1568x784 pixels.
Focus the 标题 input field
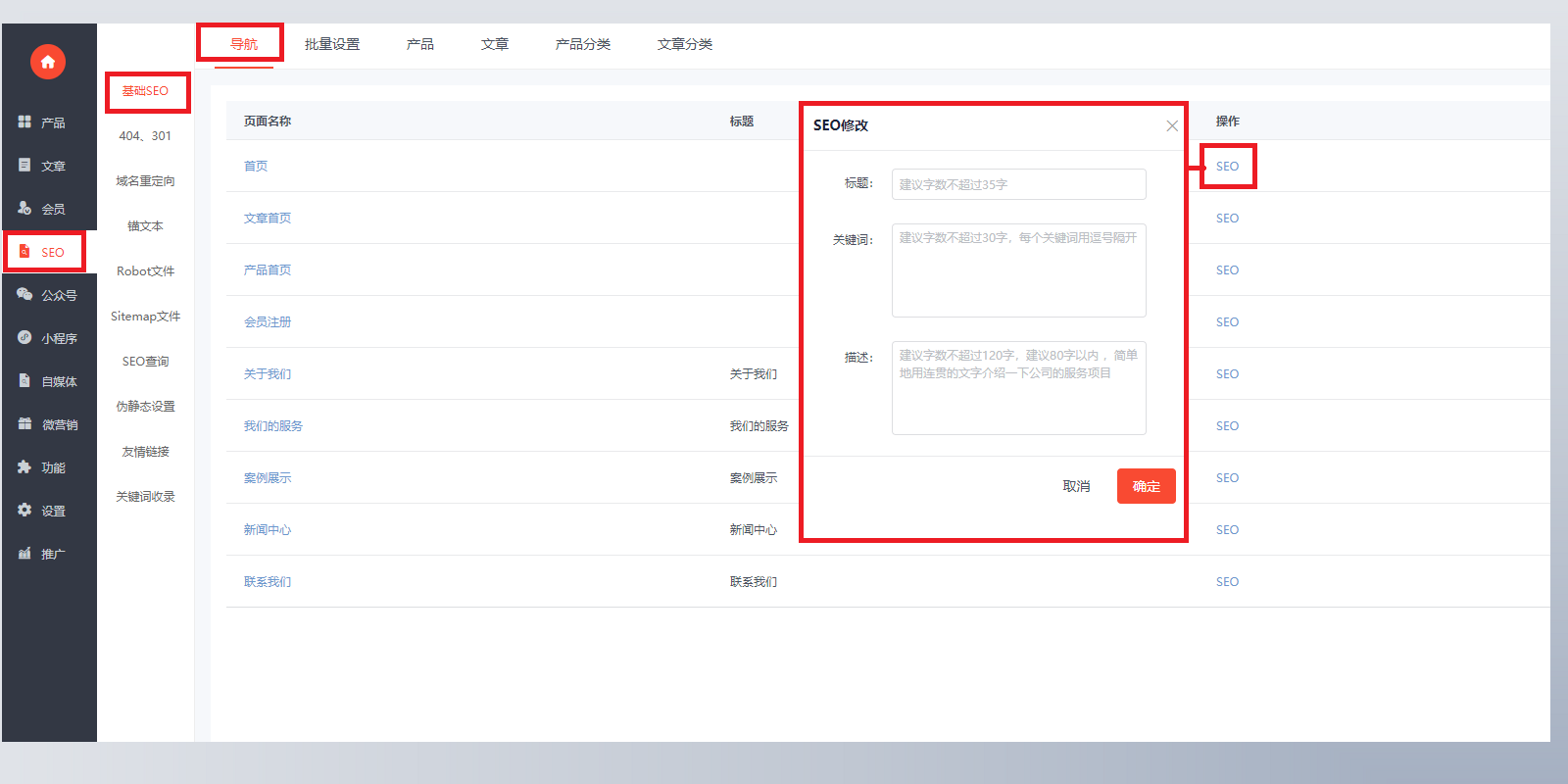[x=1019, y=184]
